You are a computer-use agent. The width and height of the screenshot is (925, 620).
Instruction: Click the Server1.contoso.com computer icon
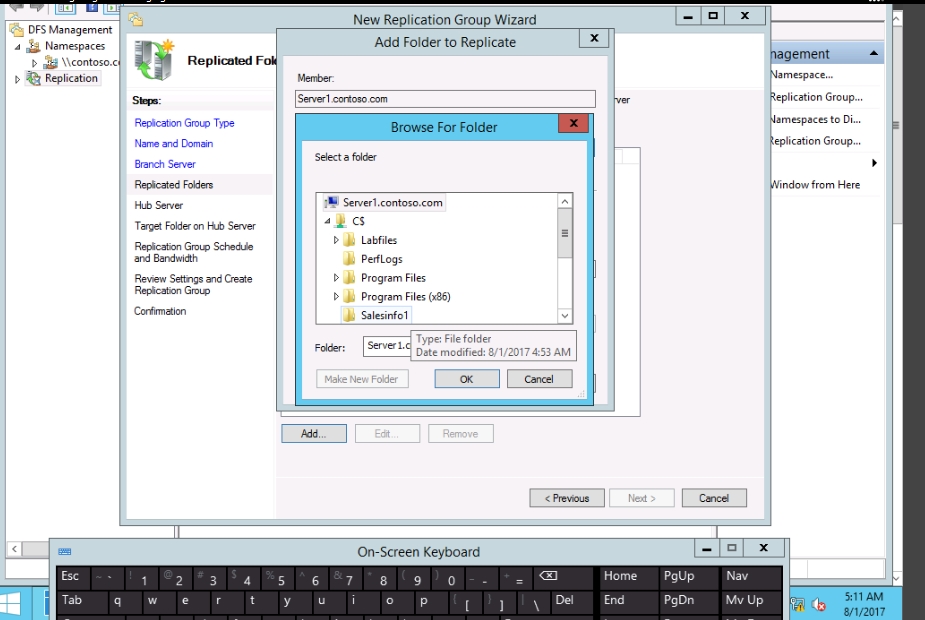pos(331,202)
